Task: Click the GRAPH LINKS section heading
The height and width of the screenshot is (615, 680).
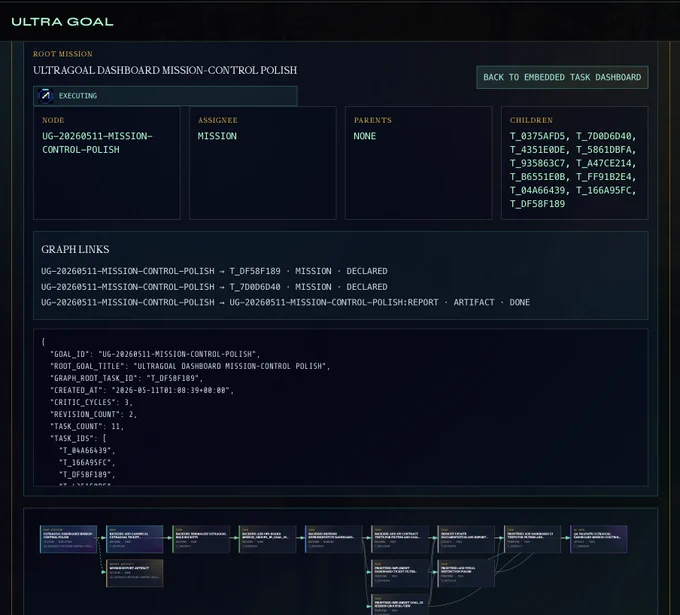Action: pyautogui.click(x=75, y=249)
